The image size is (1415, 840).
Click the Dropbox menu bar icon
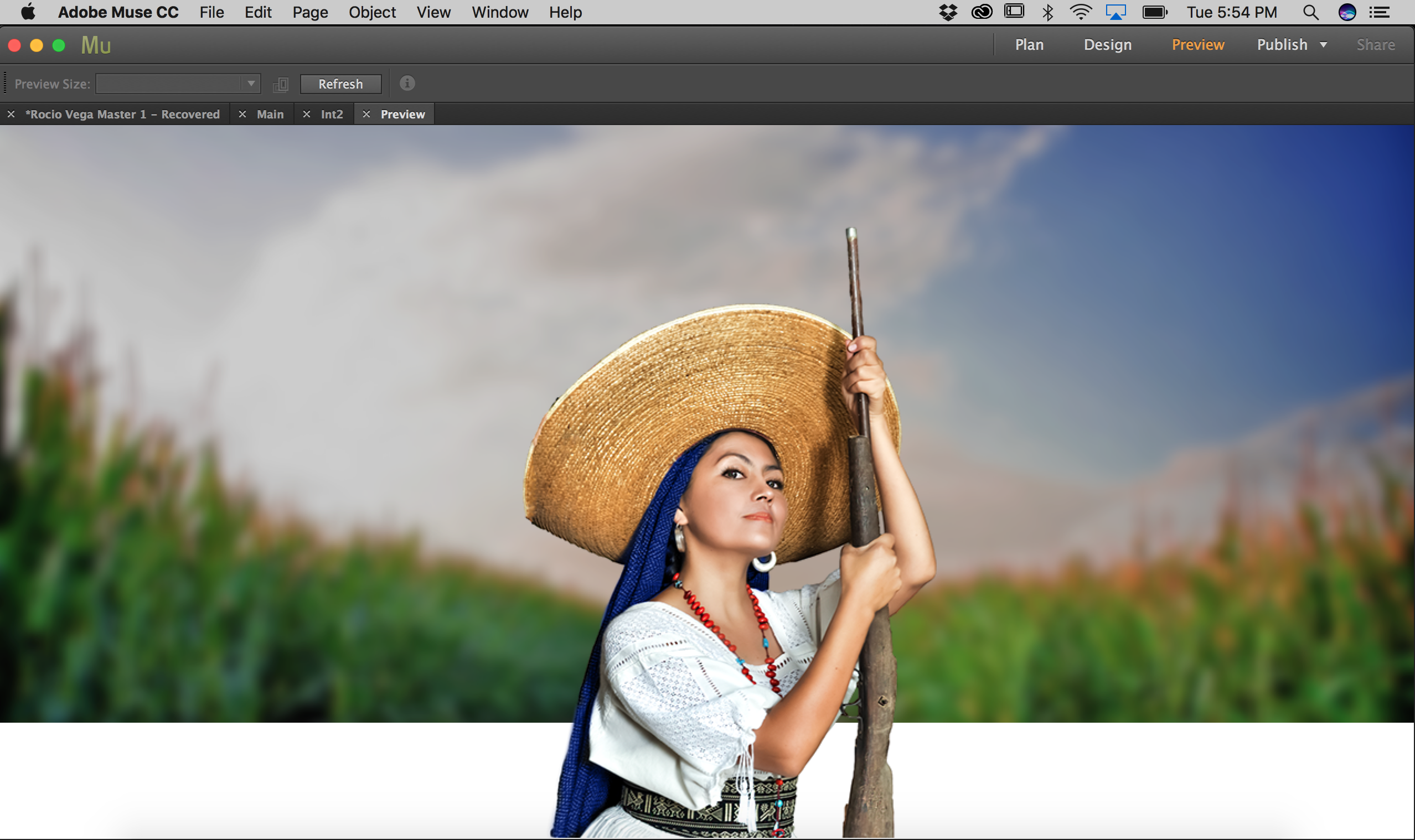tap(948, 12)
